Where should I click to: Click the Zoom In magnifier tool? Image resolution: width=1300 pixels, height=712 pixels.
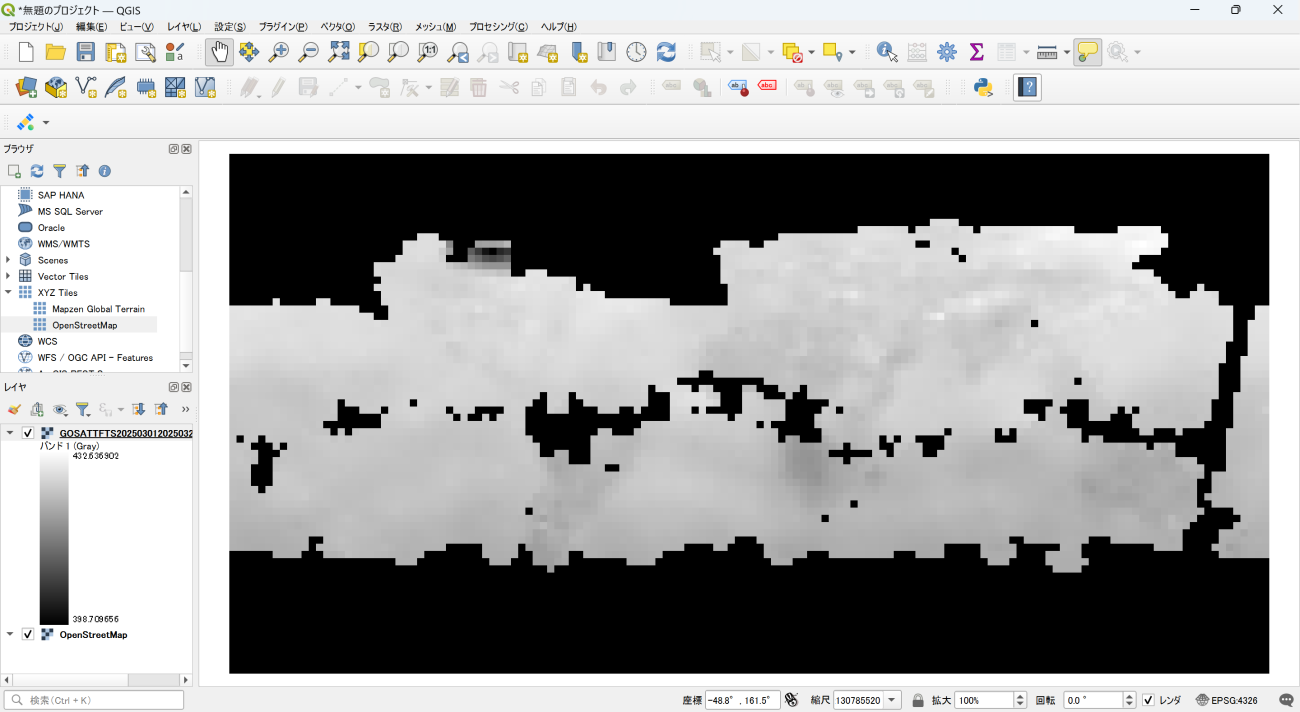279,52
